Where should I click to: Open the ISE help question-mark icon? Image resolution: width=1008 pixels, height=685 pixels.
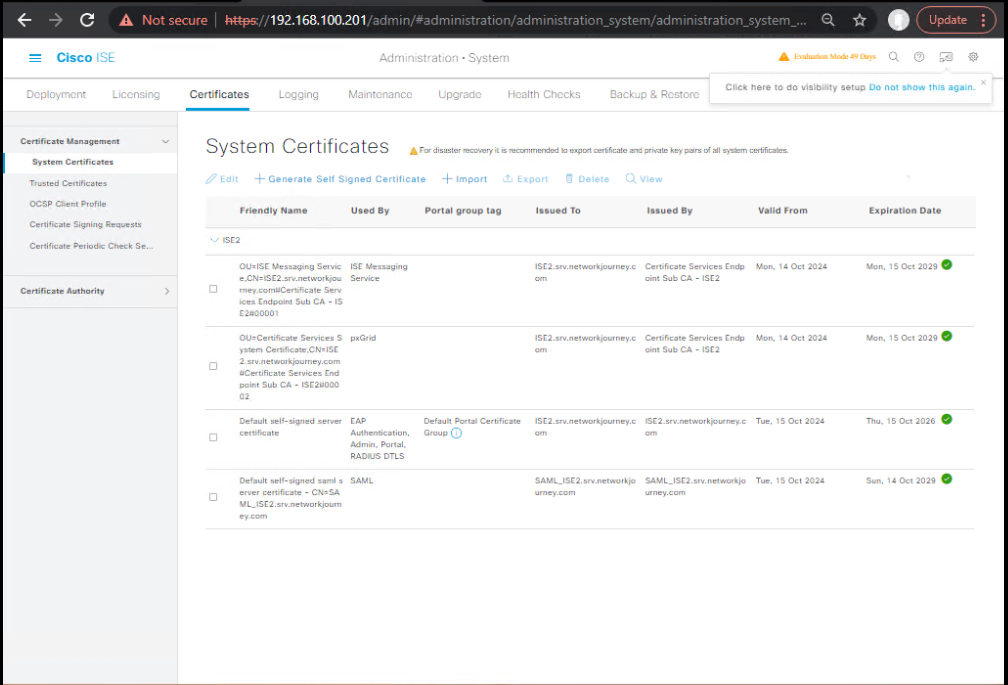[x=919, y=57]
